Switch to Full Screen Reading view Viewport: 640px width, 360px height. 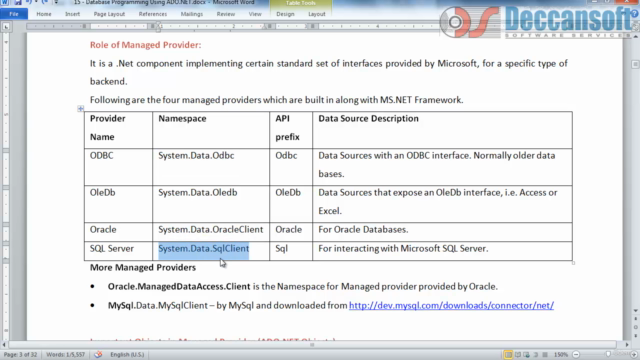(518, 354)
